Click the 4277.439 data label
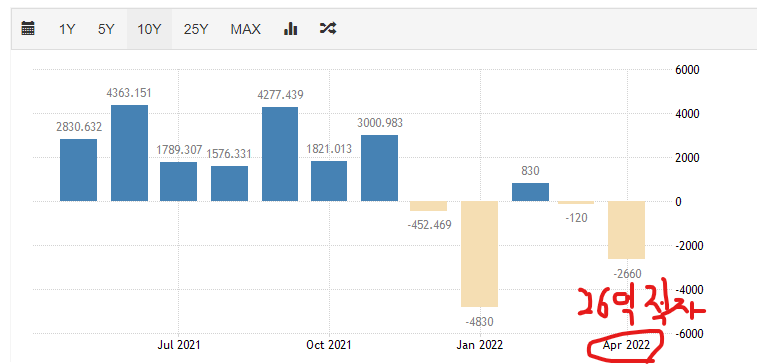 point(280,95)
